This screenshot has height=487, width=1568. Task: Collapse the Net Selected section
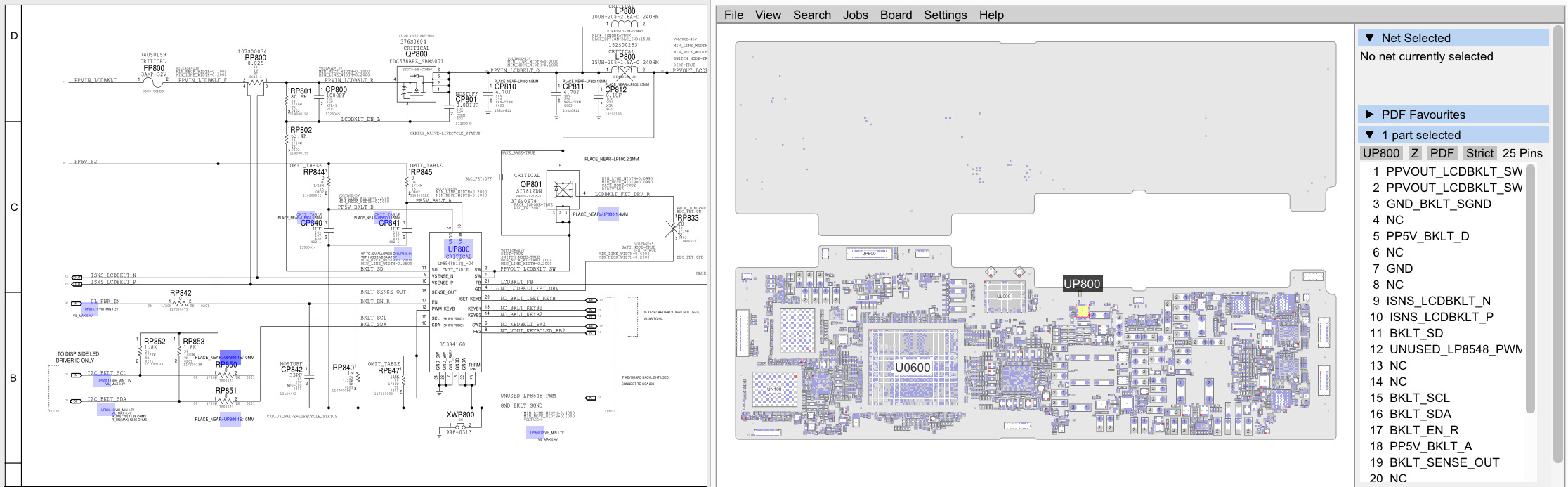pos(1370,38)
